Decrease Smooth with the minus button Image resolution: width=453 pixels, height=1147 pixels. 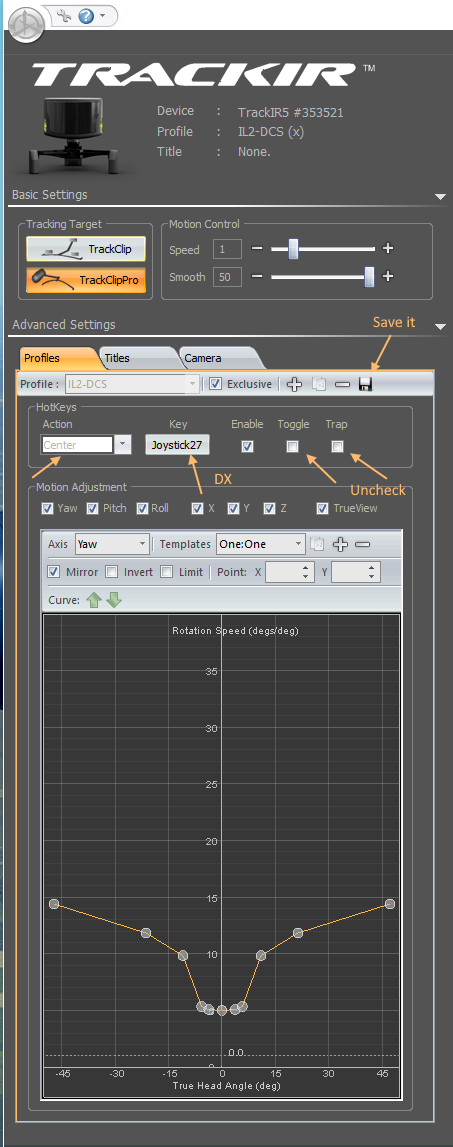point(257,277)
